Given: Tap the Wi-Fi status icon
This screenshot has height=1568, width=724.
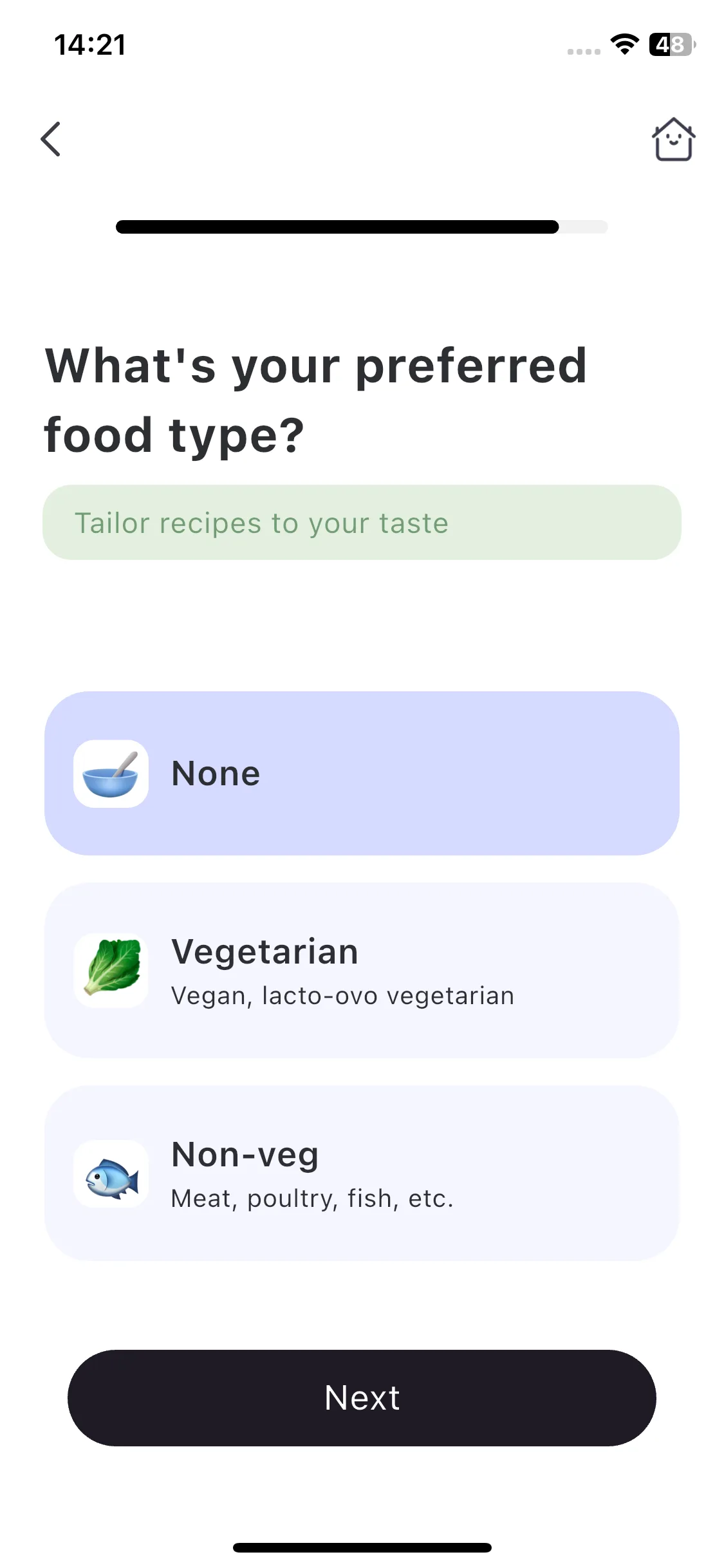Looking at the screenshot, I should pyautogui.click(x=624, y=44).
